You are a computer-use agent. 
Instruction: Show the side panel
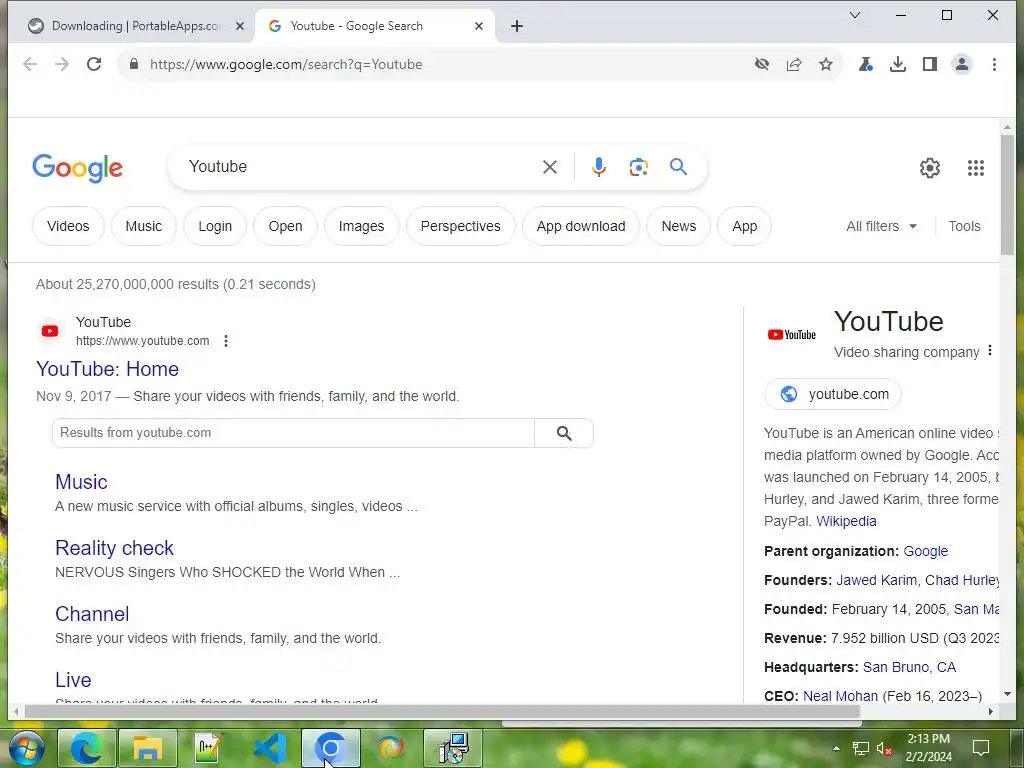[x=930, y=64]
